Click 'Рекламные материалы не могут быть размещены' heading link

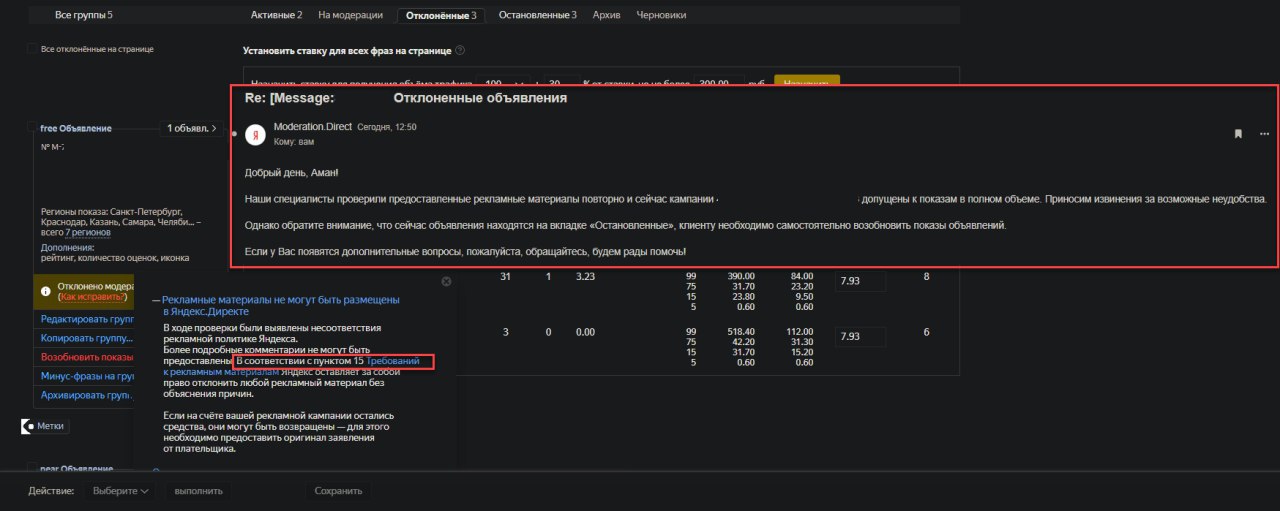pyautogui.click(x=281, y=305)
